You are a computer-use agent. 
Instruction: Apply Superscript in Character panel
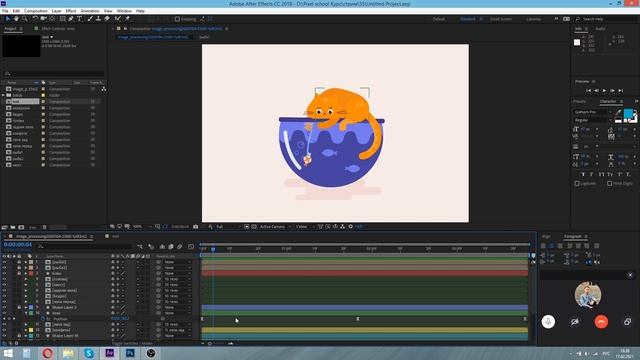620,174
